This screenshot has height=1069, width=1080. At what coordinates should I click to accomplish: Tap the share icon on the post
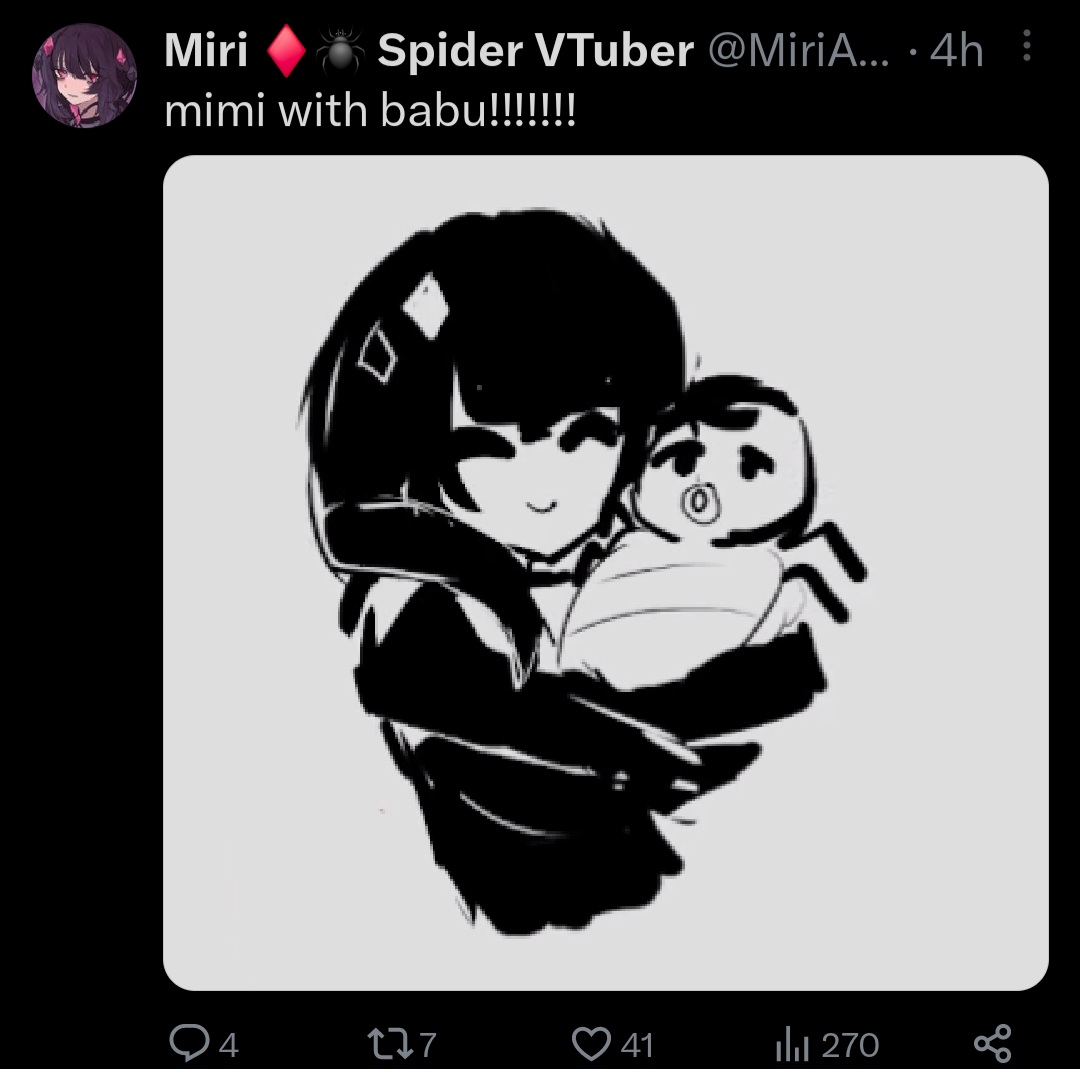click(x=993, y=1043)
